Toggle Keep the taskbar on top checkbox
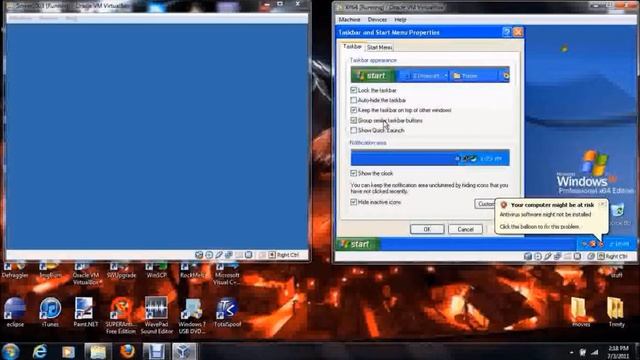Viewport: 640px width, 360px height. pos(353,110)
